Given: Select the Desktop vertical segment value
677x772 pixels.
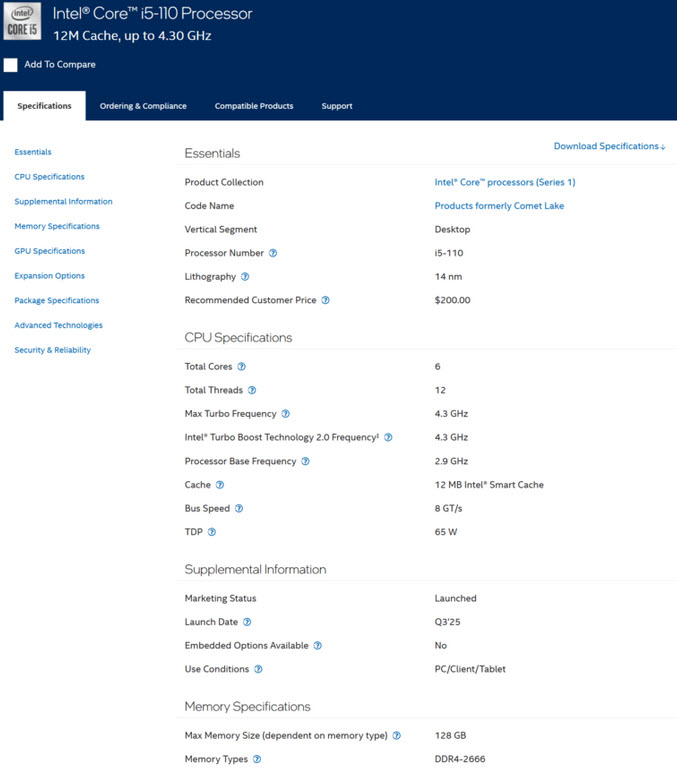Looking at the screenshot, I should pos(452,229).
